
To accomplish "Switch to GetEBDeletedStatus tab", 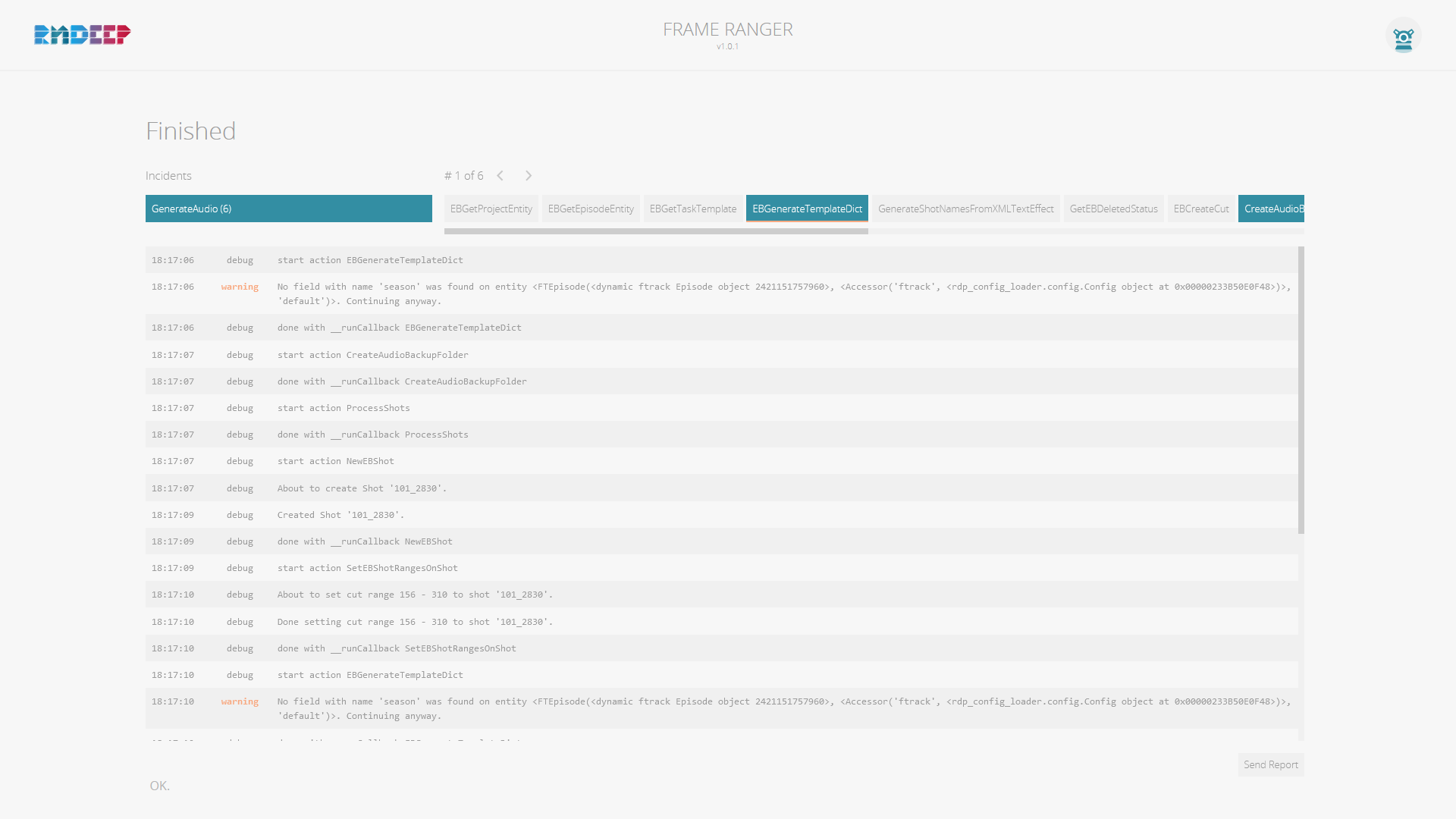I will [x=1113, y=209].
